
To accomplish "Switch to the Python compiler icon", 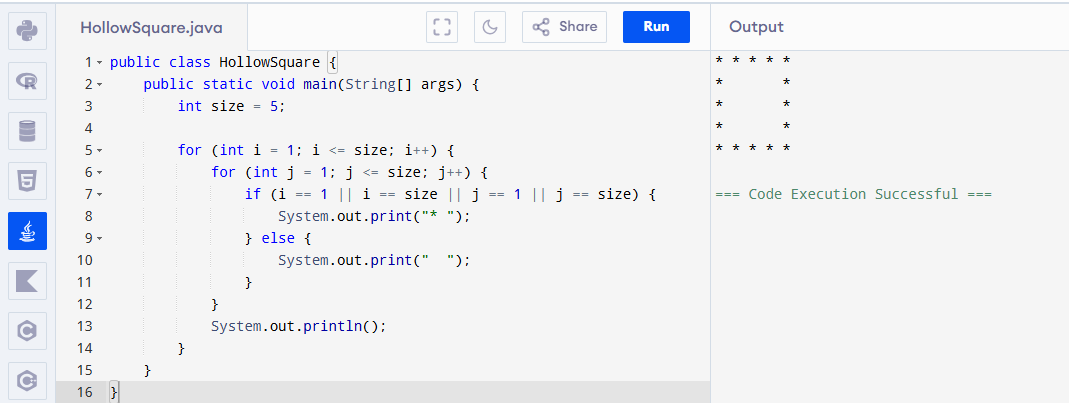I will click(x=27, y=30).
